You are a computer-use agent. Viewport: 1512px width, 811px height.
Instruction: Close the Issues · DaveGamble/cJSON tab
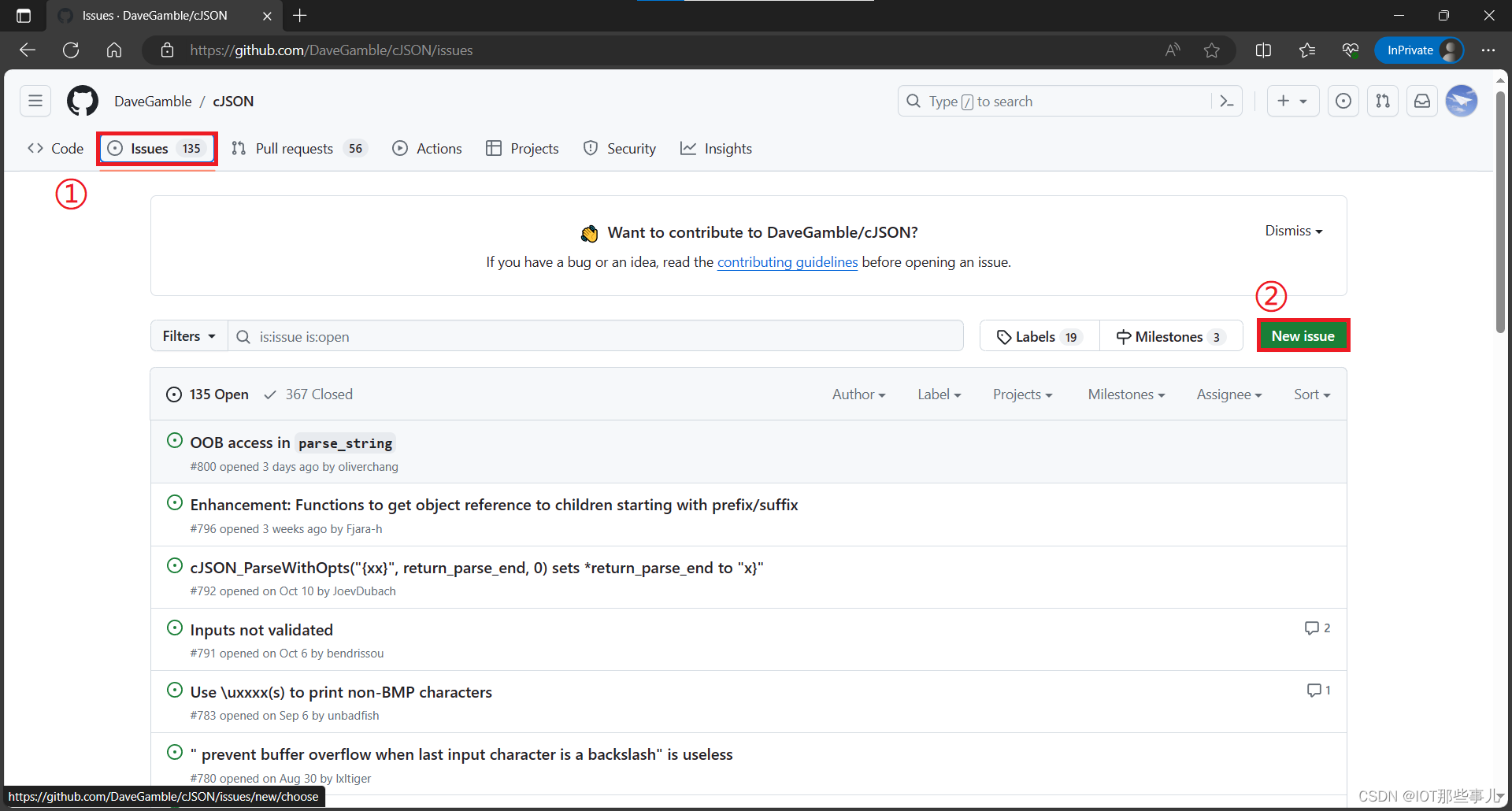coord(267,16)
